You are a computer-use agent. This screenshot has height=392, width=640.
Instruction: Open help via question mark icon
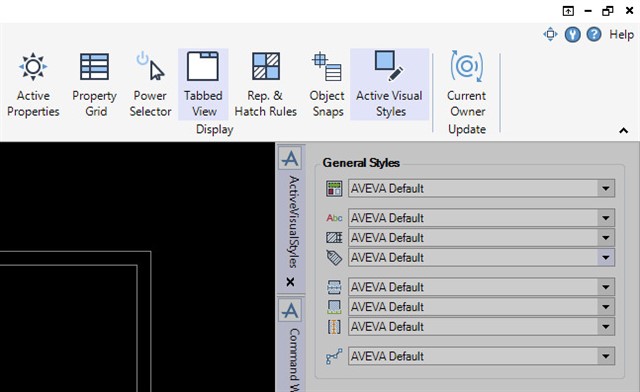pyautogui.click(x=594, y=34)
